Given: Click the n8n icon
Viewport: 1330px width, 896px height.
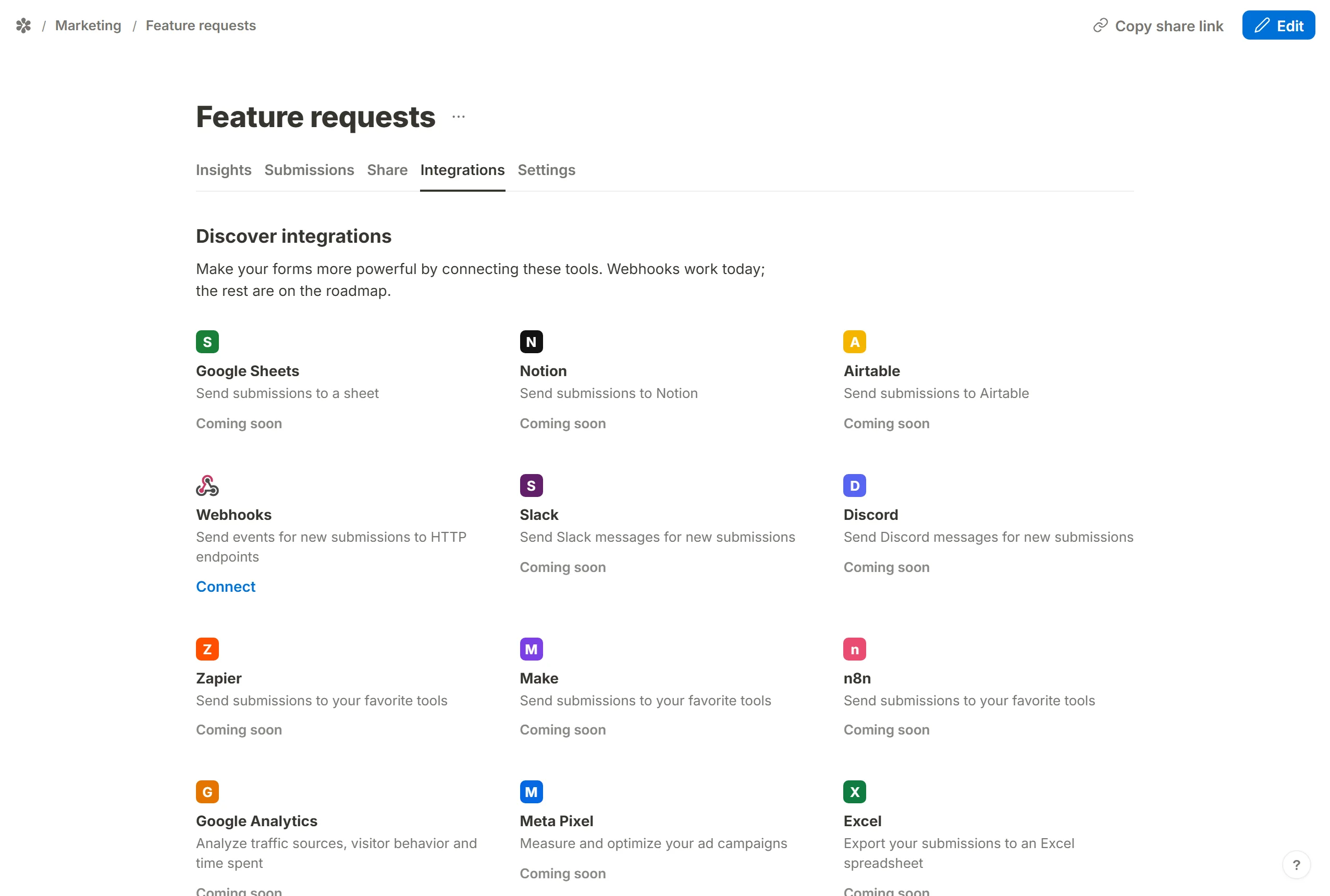Looking at the screenshot, I should (x=855, y=649).
